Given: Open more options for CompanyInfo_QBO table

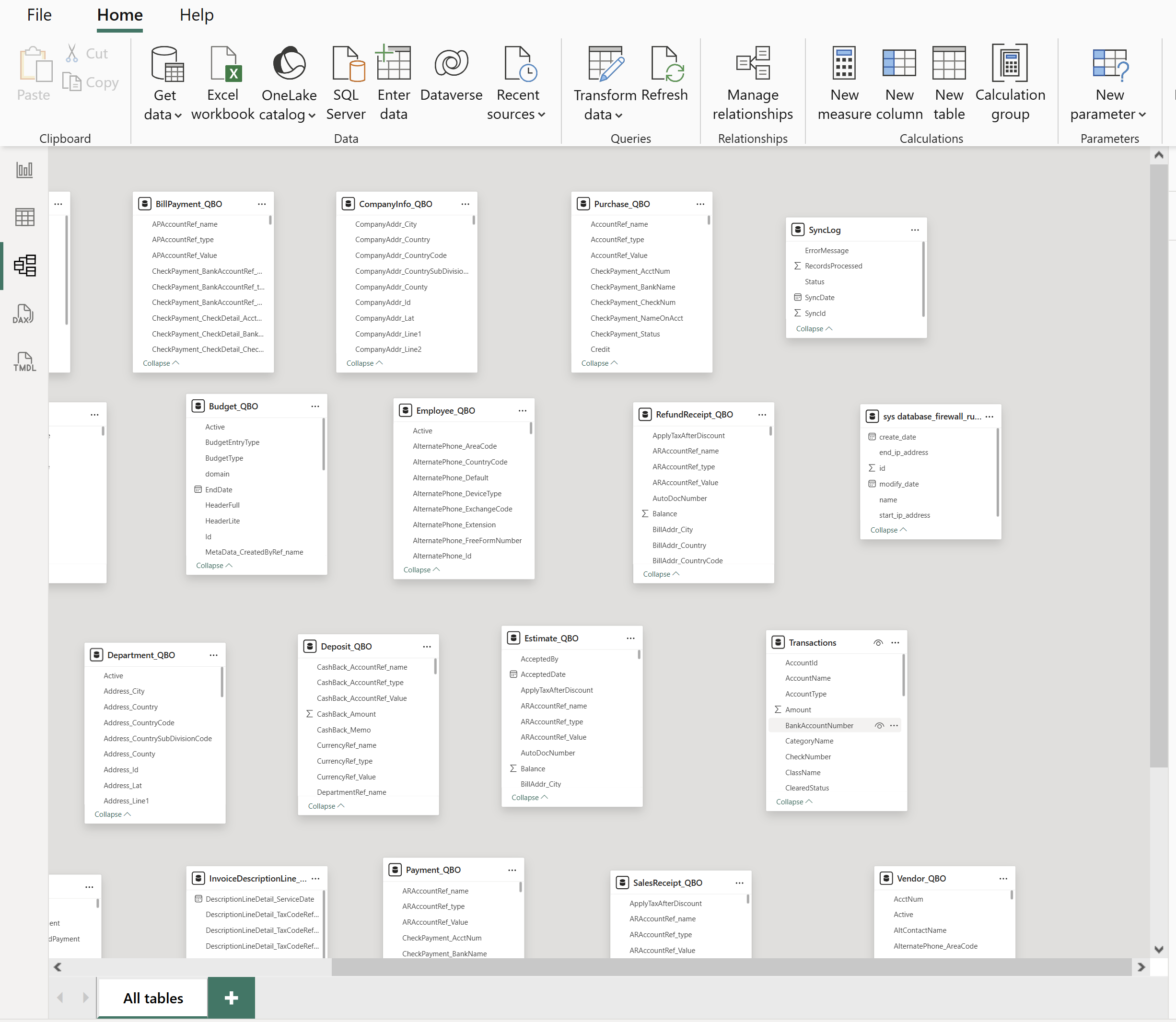Looking at the screenshot, I should [466, 204].
